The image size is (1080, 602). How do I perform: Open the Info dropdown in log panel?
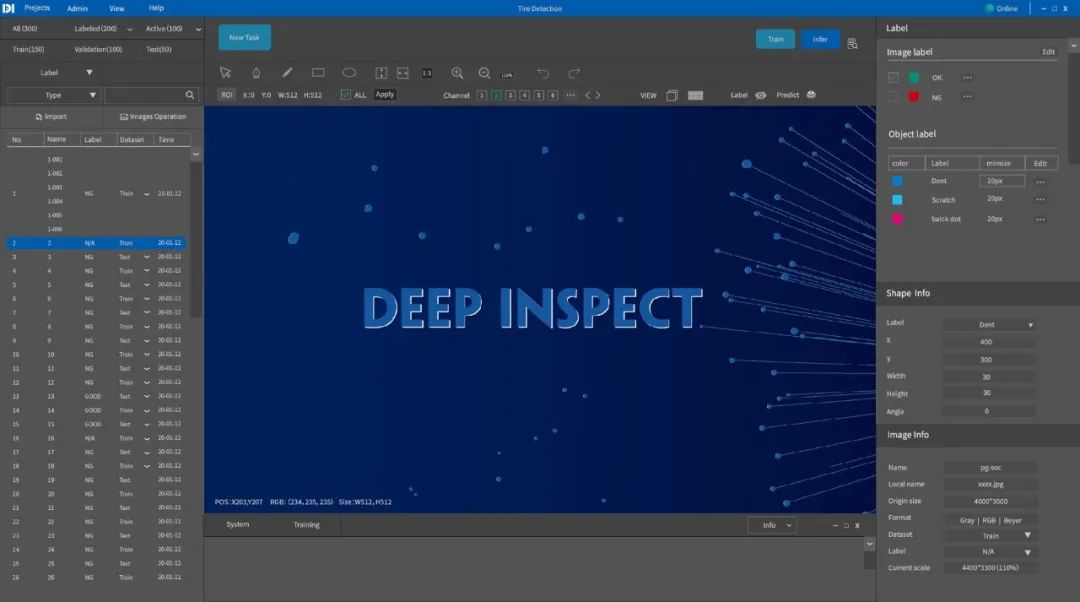click(x=772, y=525)
